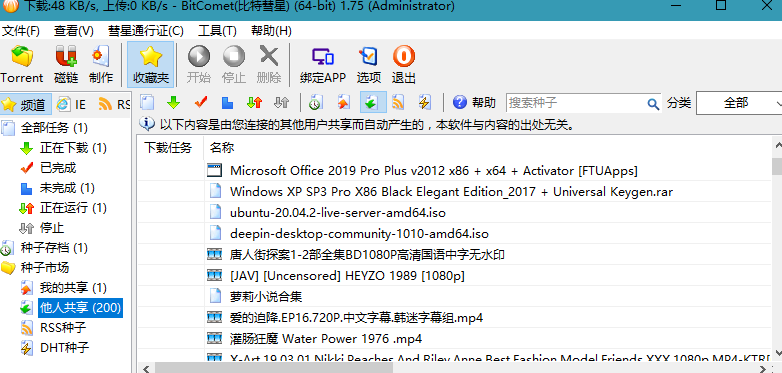Filter unfinished tasks with blue block icon
This screenshot has height=373, width=782.
227,103
